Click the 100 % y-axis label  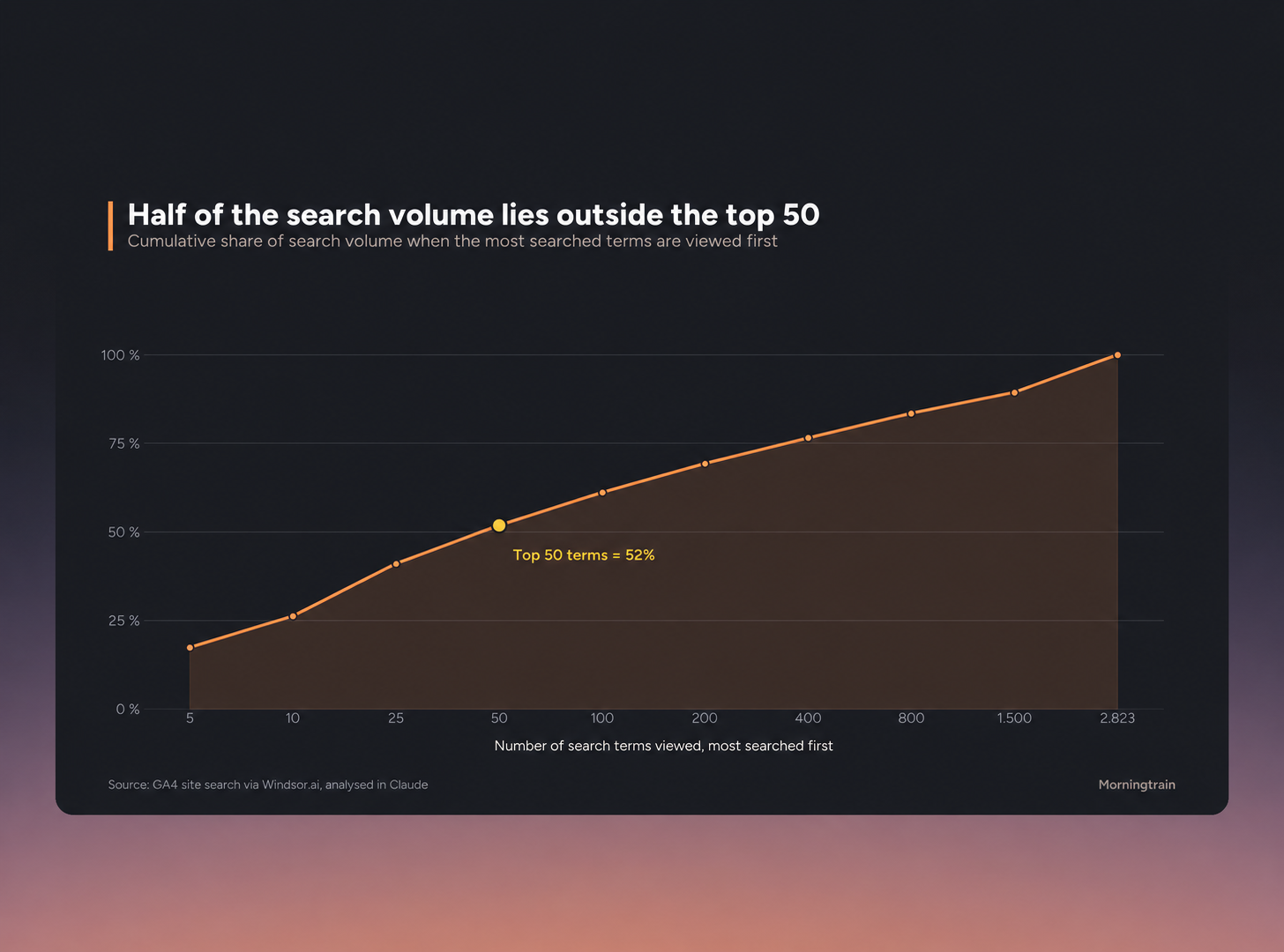pos(120,355)
